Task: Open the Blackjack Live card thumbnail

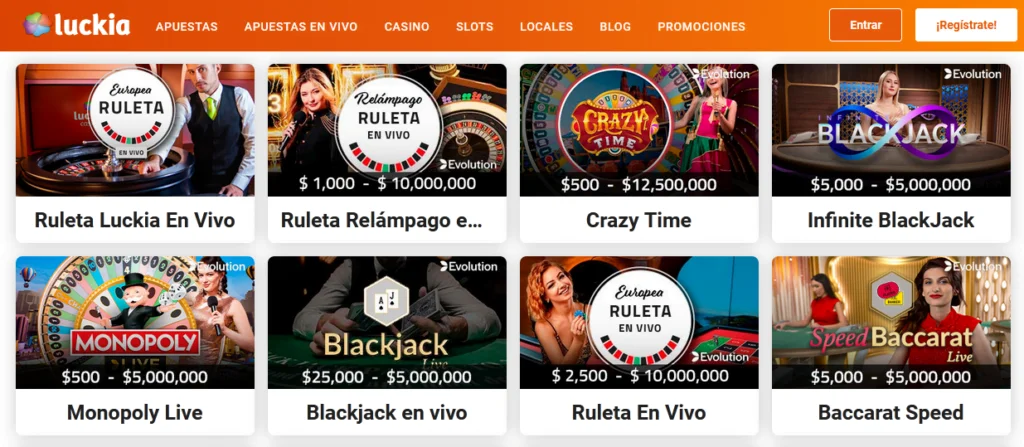Action: [387, 322]
